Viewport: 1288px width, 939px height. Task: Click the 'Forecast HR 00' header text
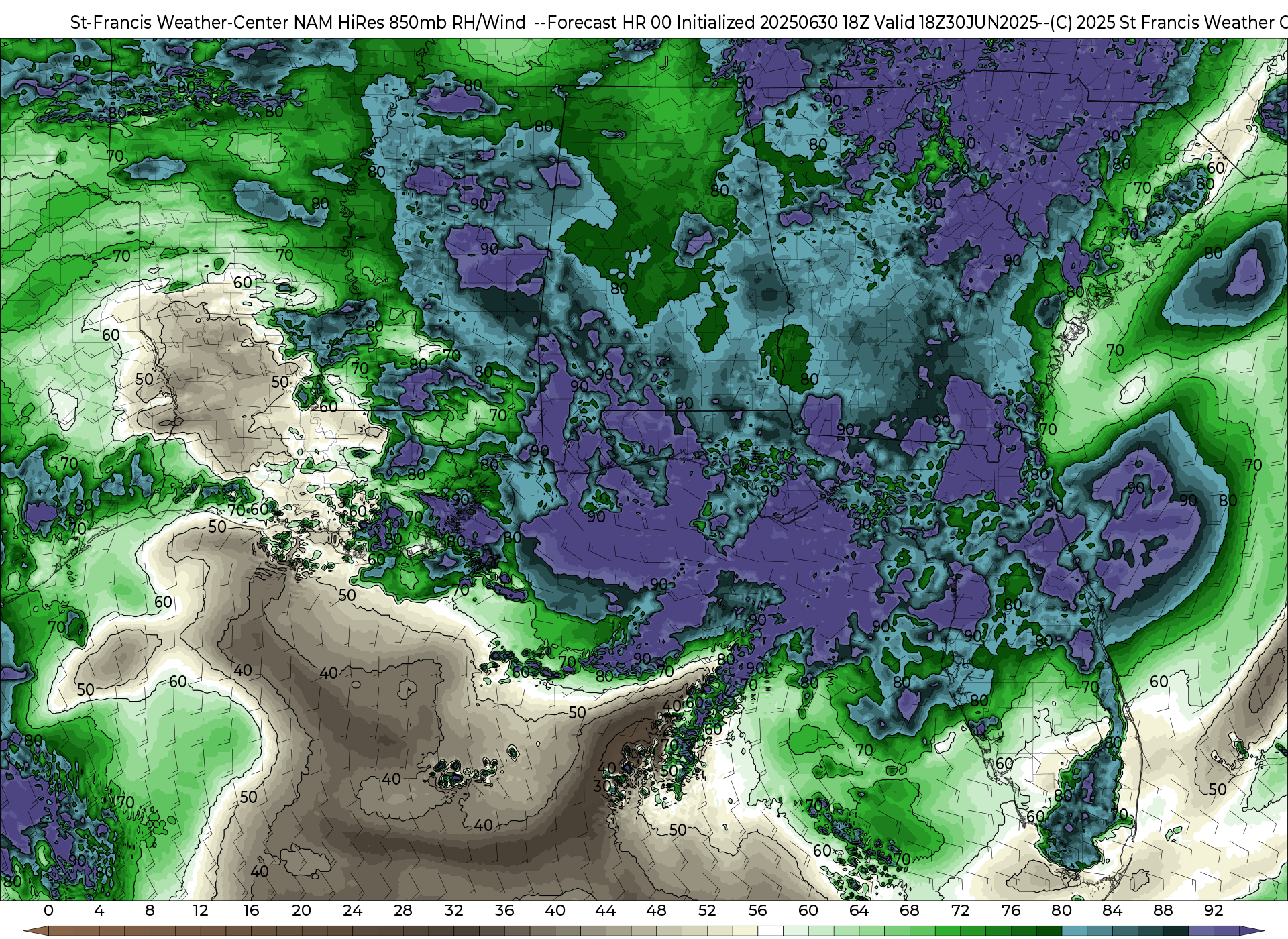(610, 23)
